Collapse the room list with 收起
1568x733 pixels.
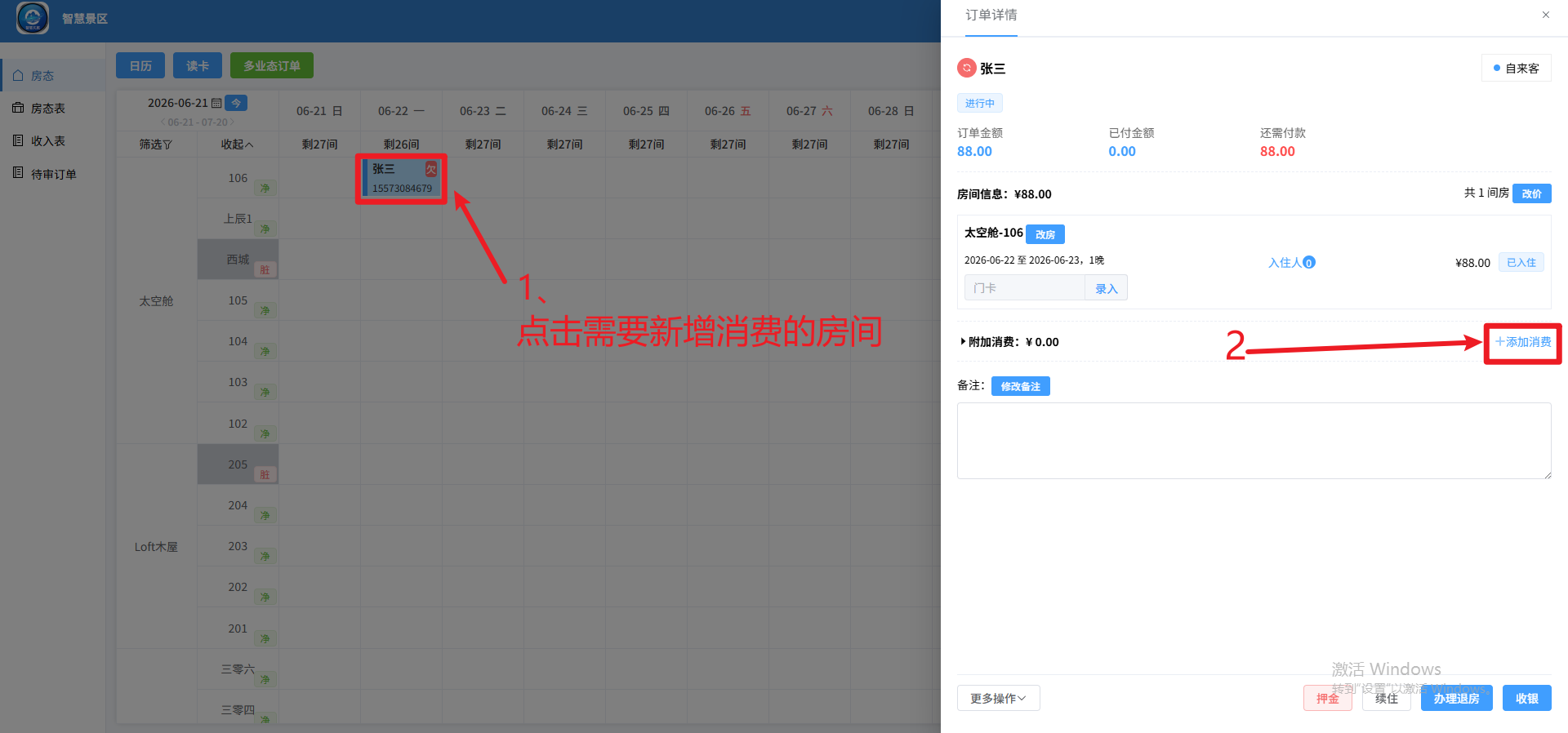238,144
